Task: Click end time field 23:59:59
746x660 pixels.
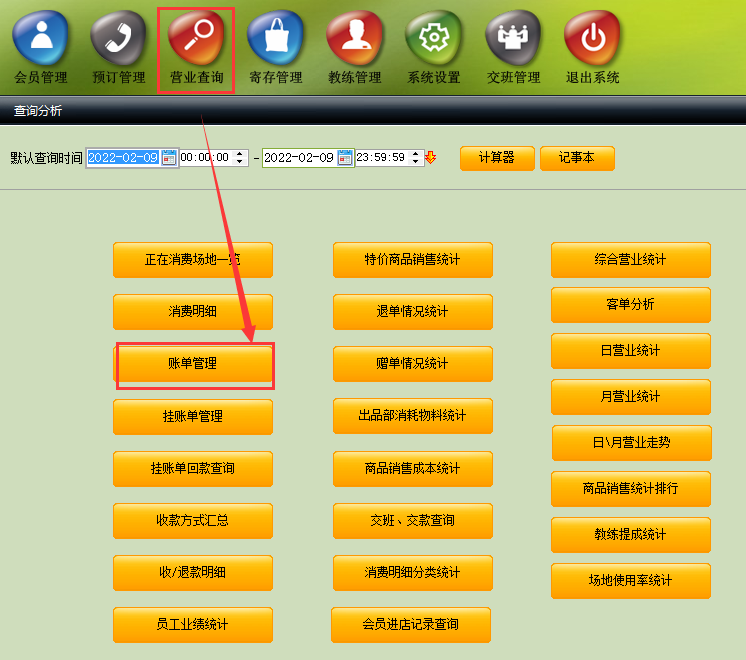Action: point(382,158)
